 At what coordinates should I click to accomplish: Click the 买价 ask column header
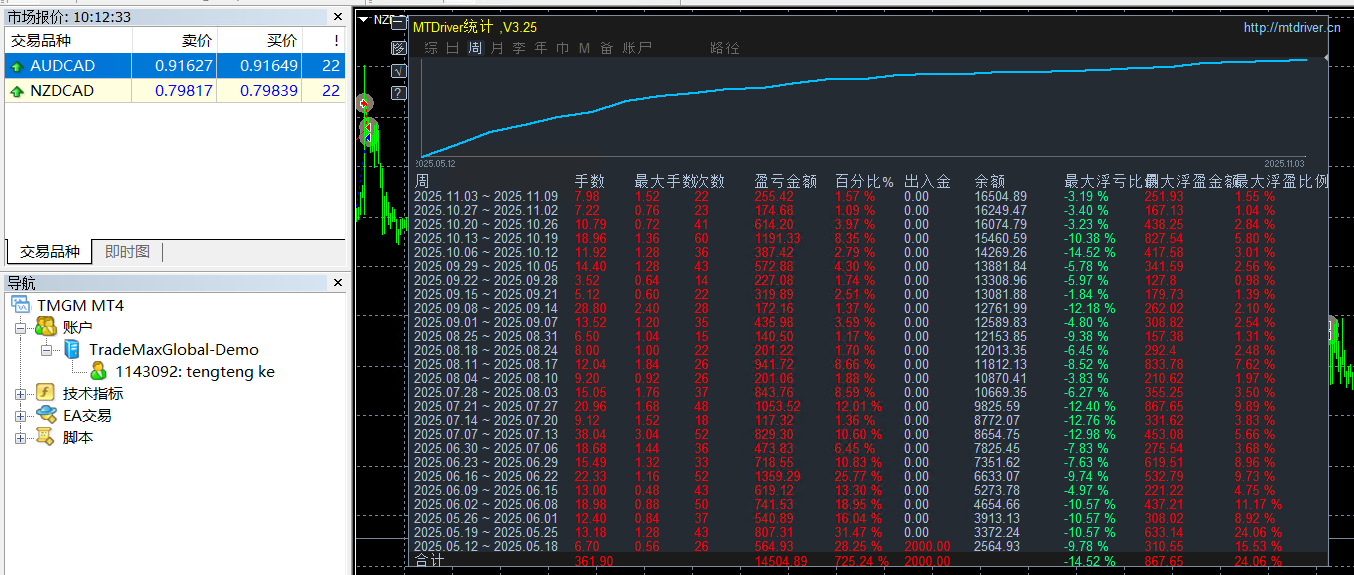tap(260, 41)
